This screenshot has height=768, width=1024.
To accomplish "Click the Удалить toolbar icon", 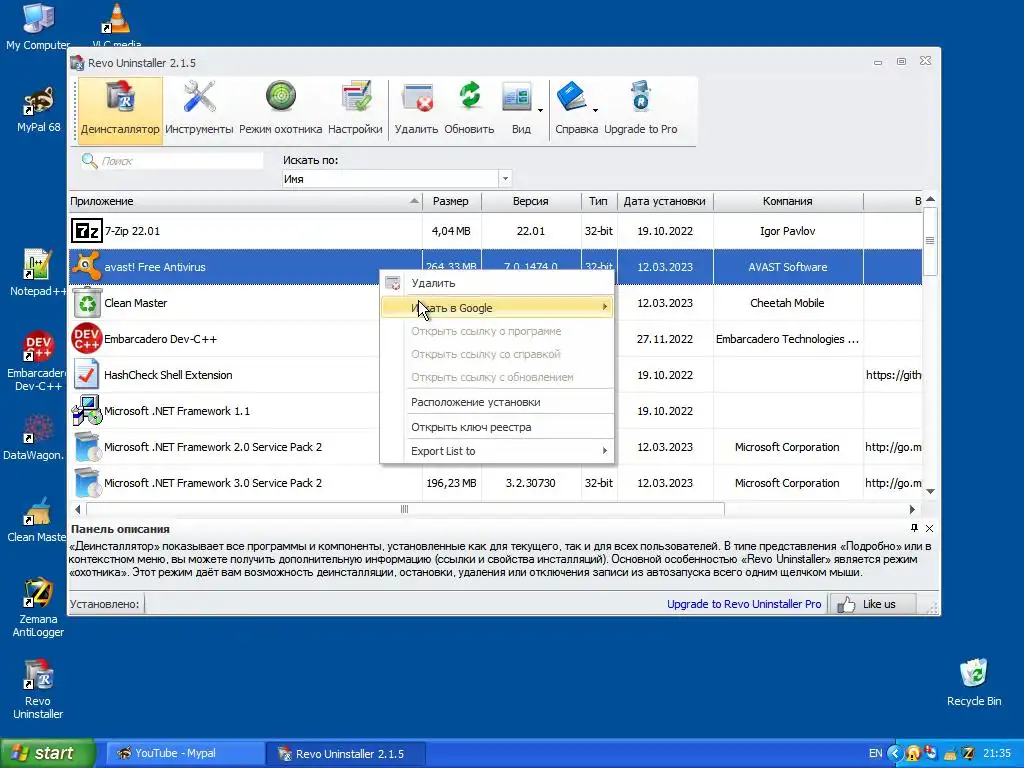I will [x=417, y=109].
